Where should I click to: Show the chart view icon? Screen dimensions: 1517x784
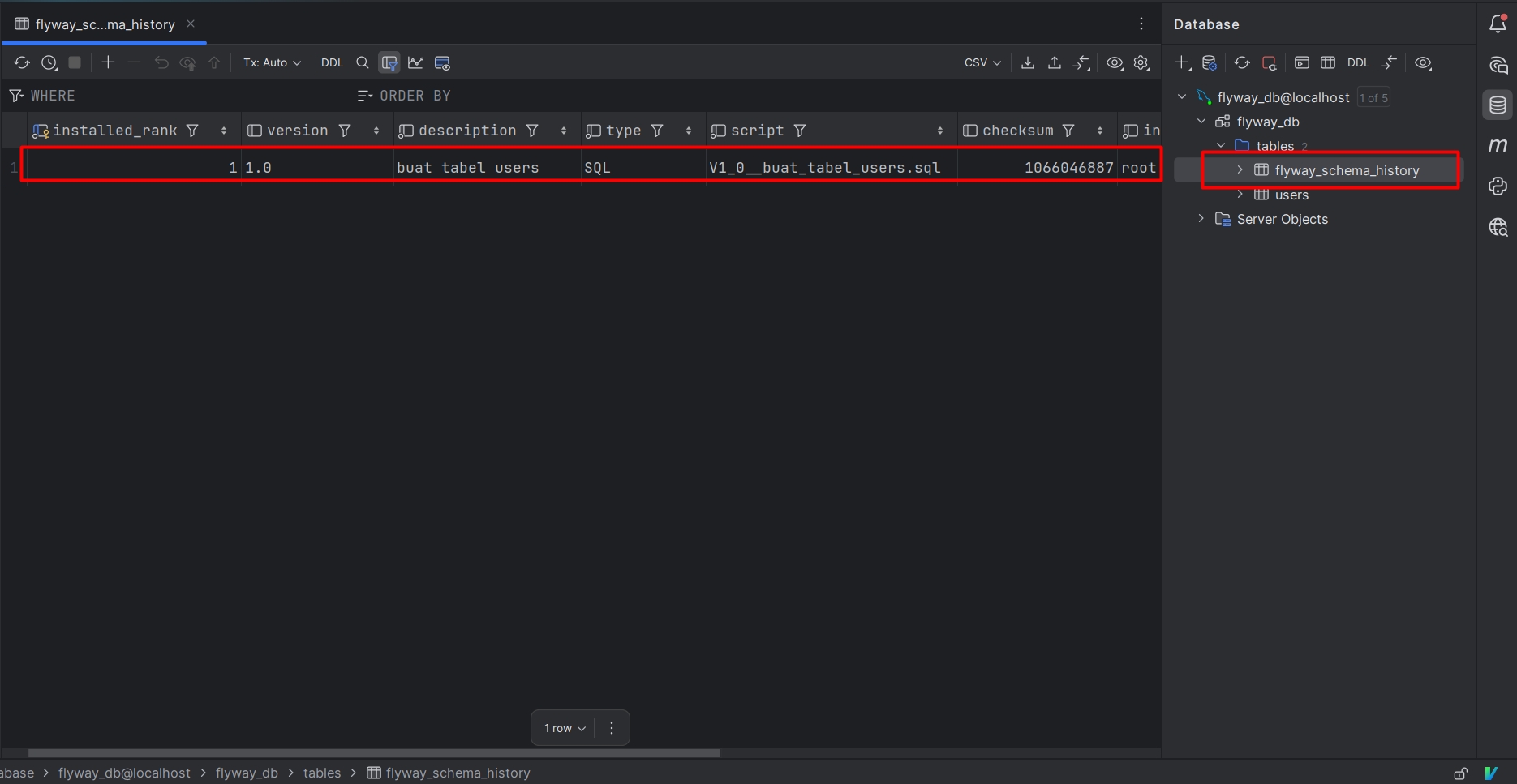pos(415,62)
